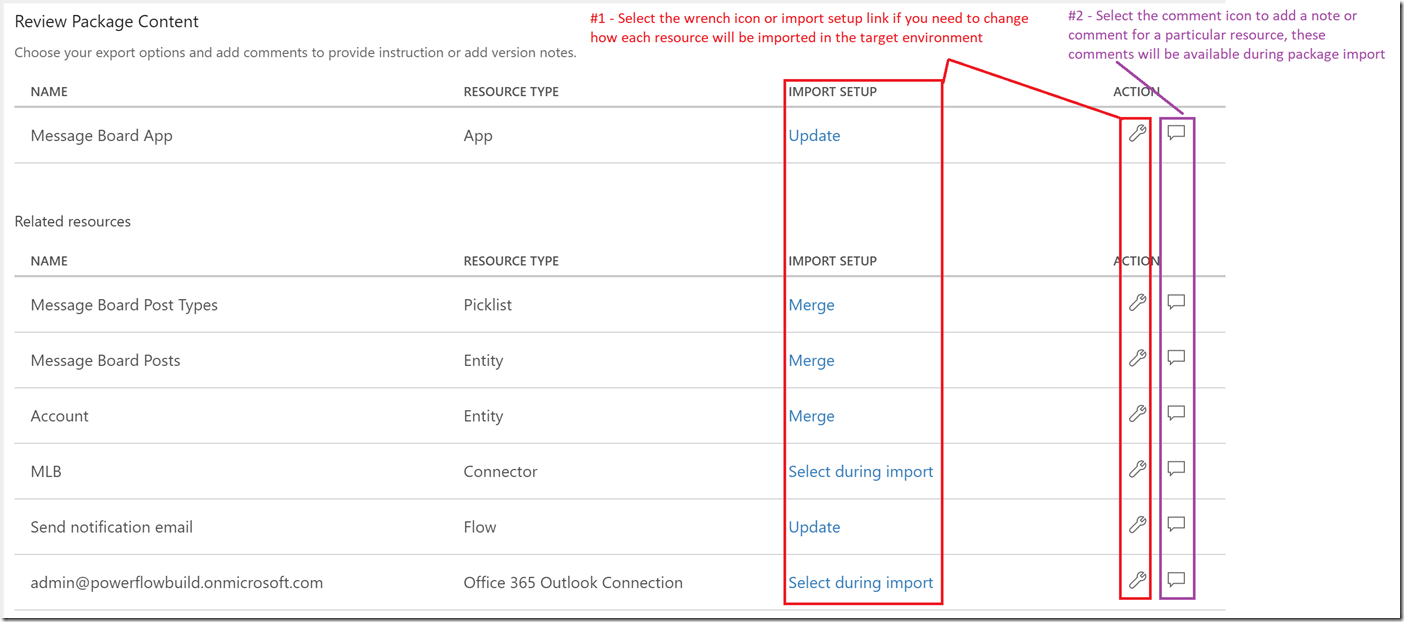Screen dimensions: 1404x622
Task: Click wrench for Office 365 Outlook Connection
Action: [1137, 580]
